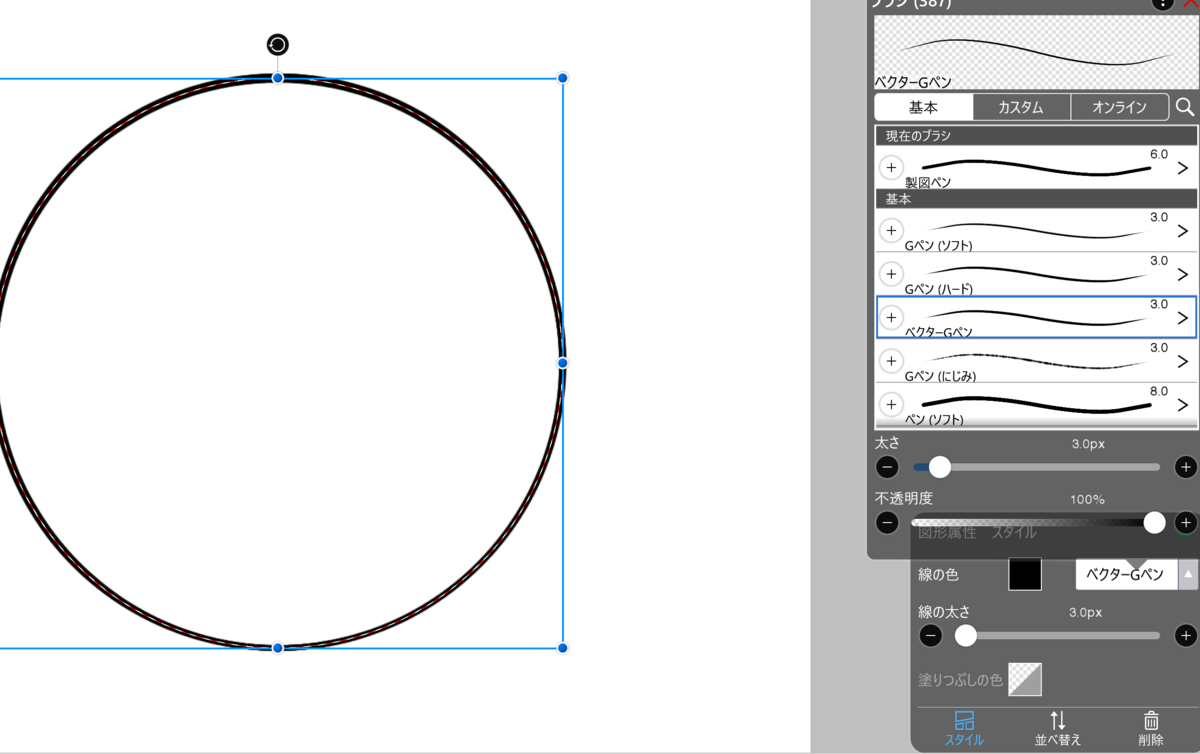Click the 線の太さ line width slider
This screenshot has height=754, width=1200.
[x=1058, y=635]
